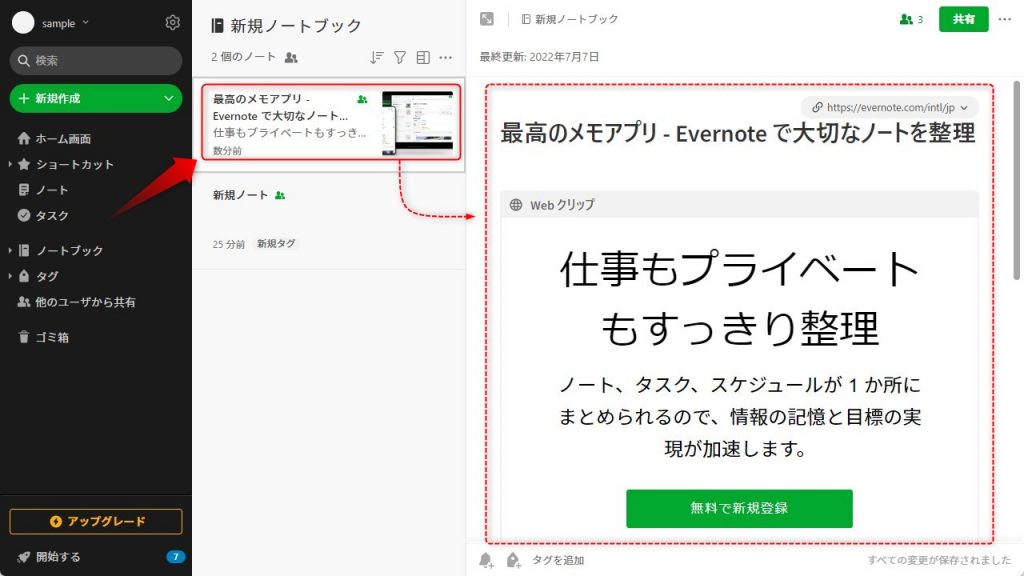
Task: Open タグ in the sidebar
Action: (46, 276)
